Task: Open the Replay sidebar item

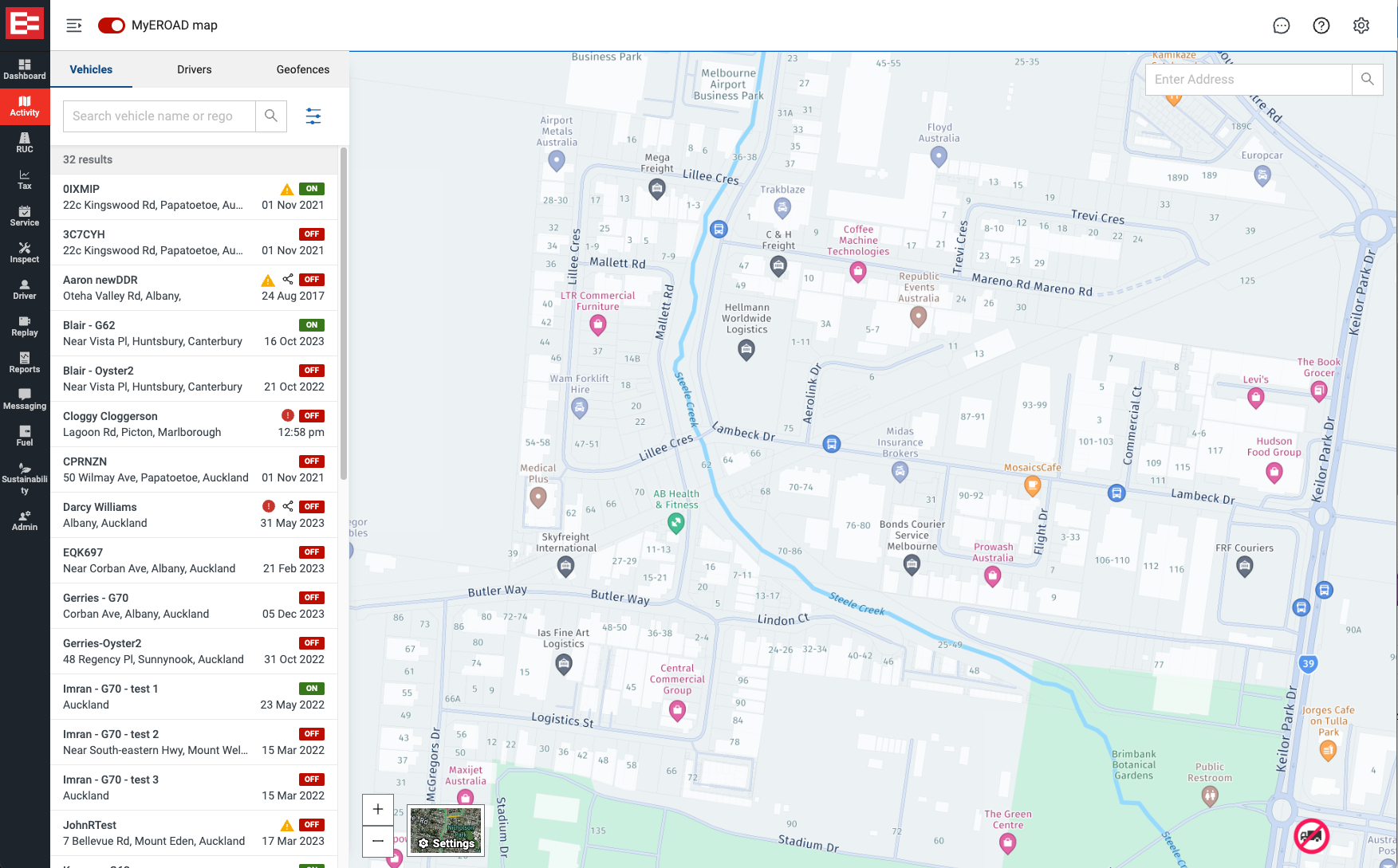Action: coord(25,327)
